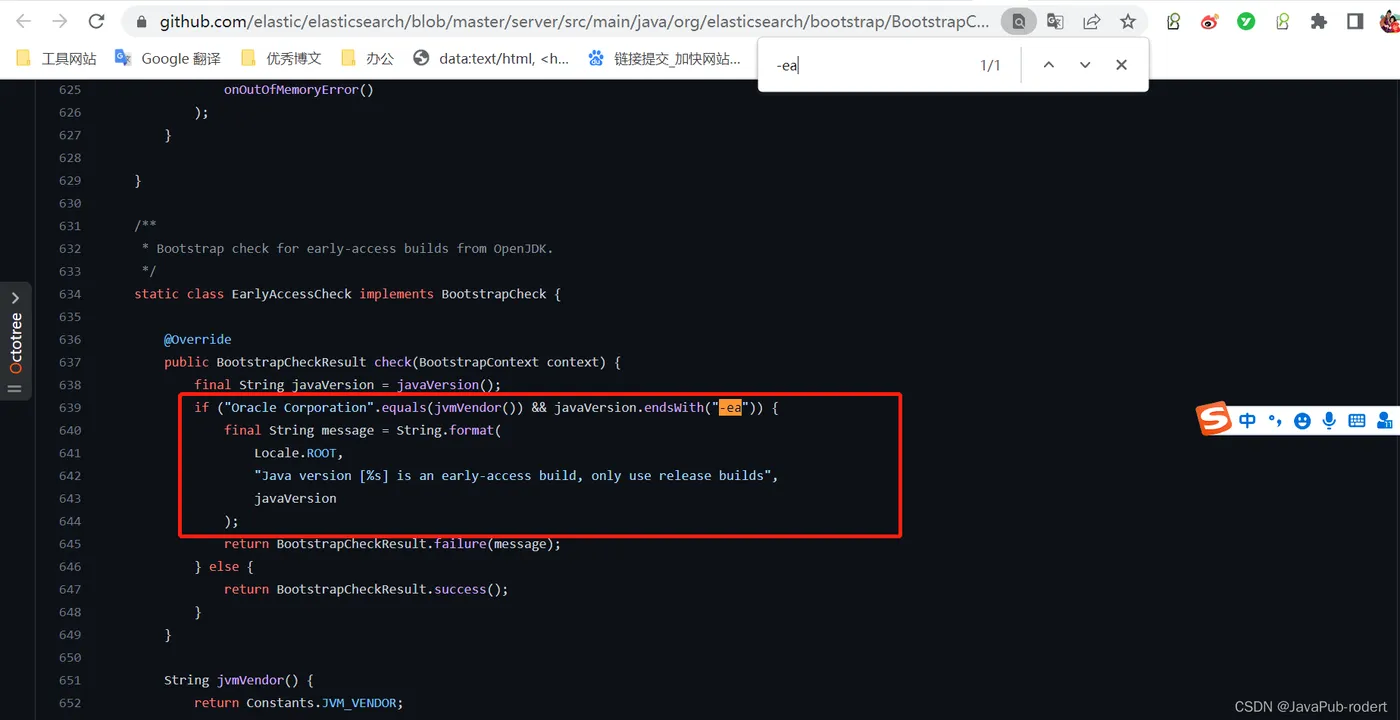Screen dimensions: 1400x720
Task: Open the Weibo extension icon
Action: tap(1210, 21)
